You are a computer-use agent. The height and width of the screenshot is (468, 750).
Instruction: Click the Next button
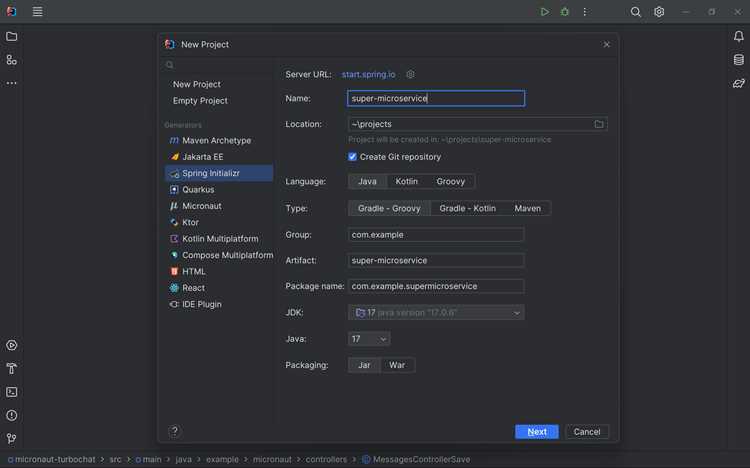tap(537, 432)
